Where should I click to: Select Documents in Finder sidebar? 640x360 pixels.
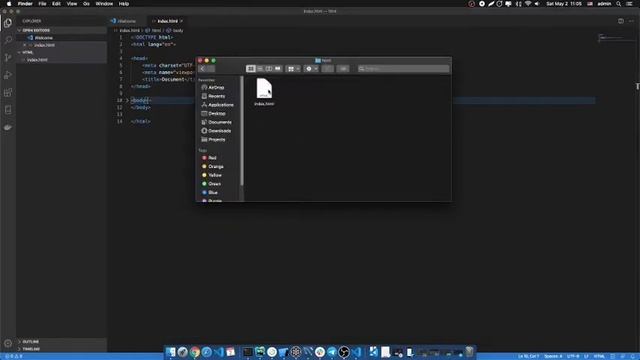(220, 122)
